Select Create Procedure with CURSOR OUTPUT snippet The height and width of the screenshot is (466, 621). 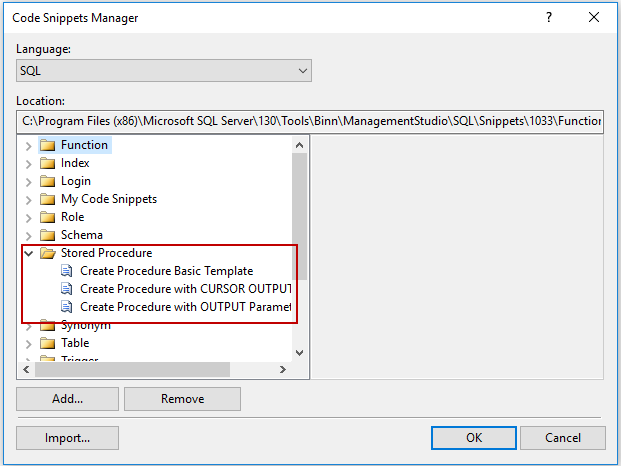point(185,289)
